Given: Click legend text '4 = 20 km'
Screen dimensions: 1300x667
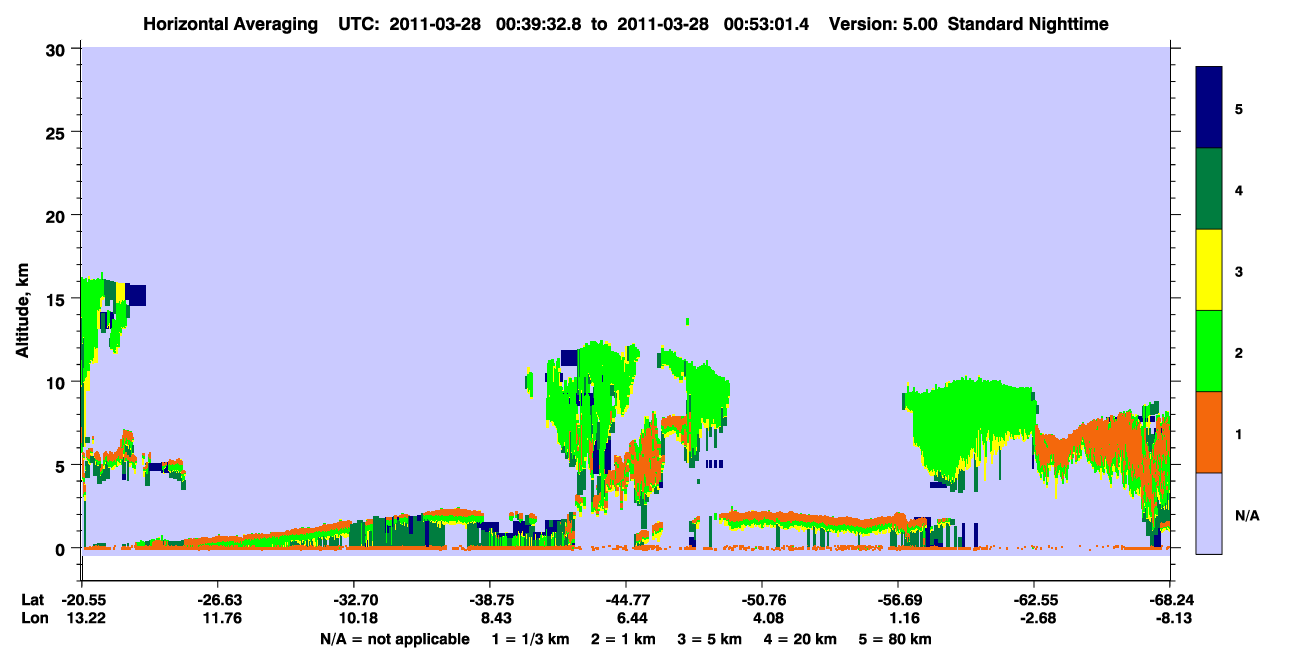Looking at the screenshot, I should (x=801, y=639).
